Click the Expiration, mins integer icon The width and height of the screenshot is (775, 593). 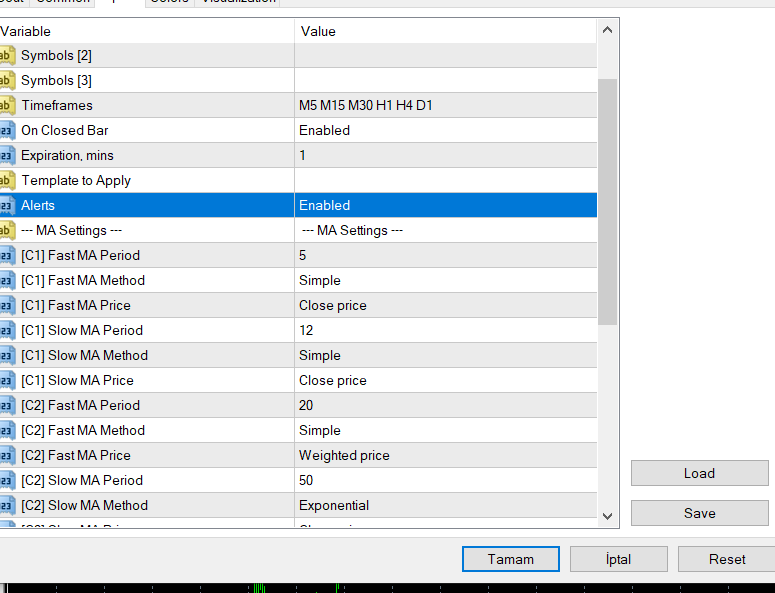point(7,155)
